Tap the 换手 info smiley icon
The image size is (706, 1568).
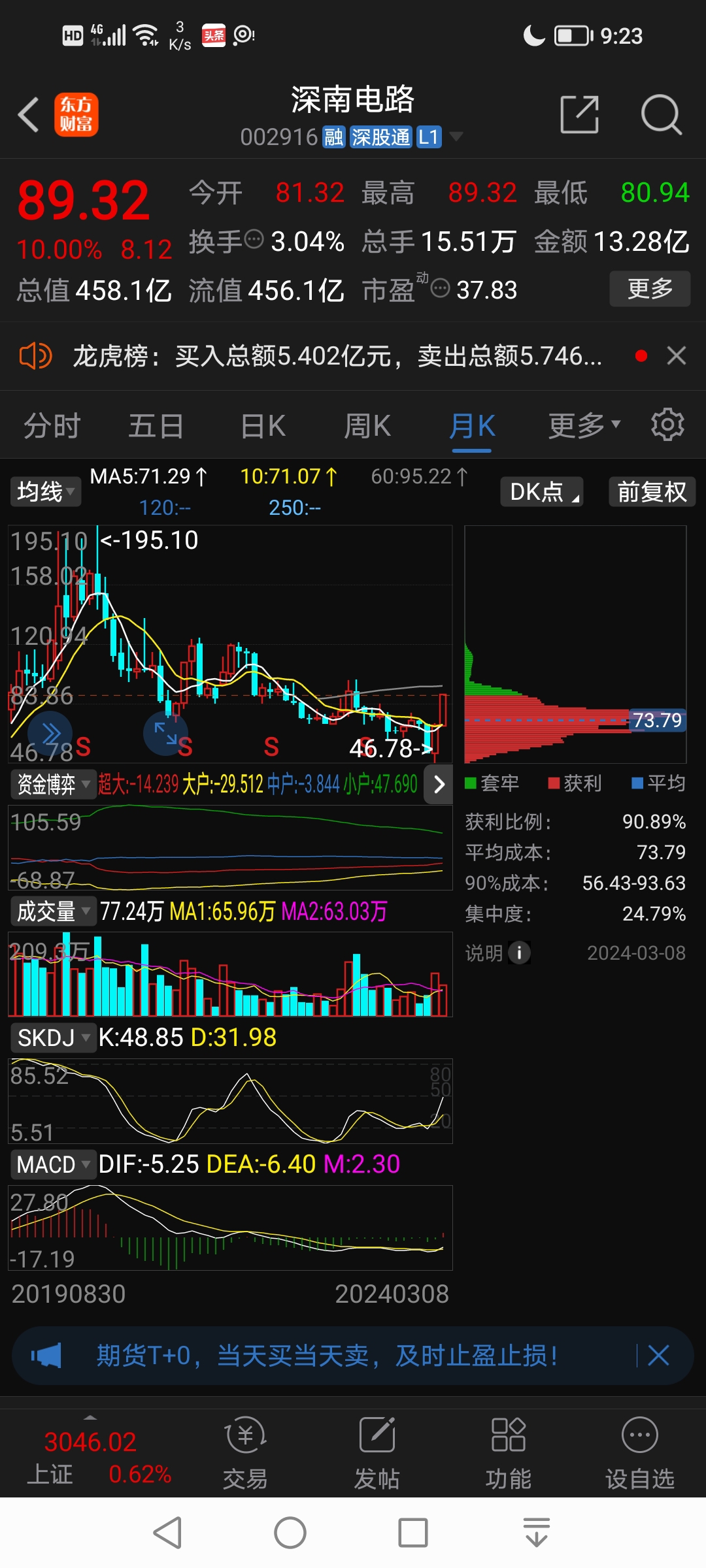[x=254, y=239]
